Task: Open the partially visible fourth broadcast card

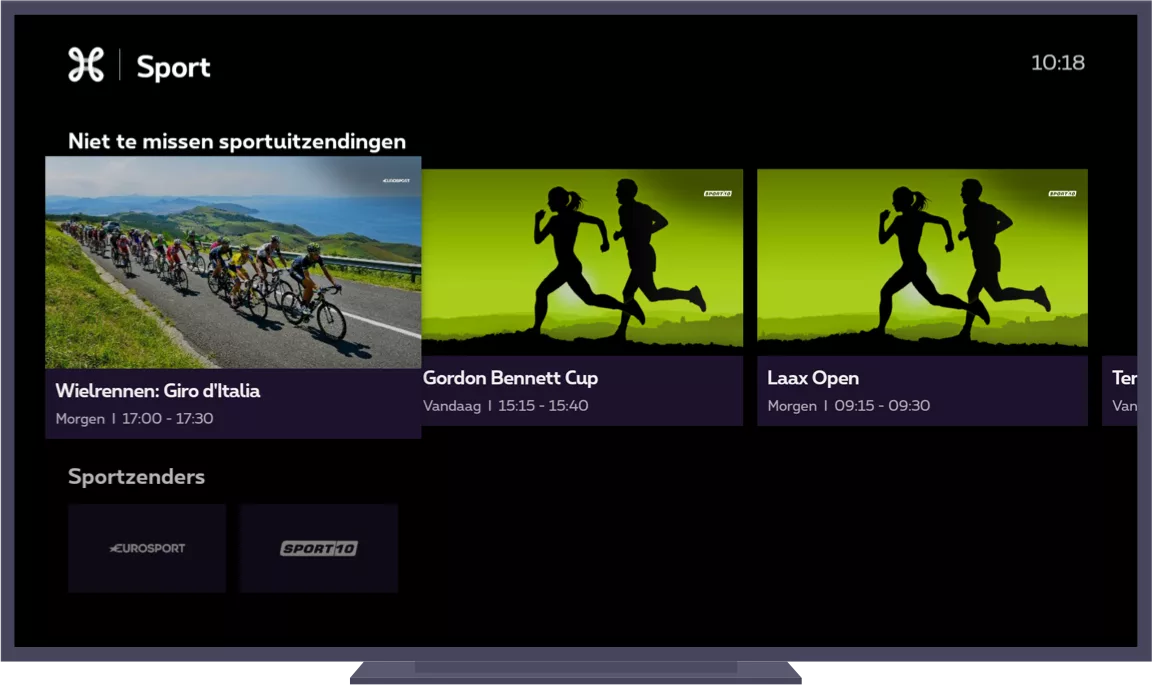Action: tap(1120, 390)
